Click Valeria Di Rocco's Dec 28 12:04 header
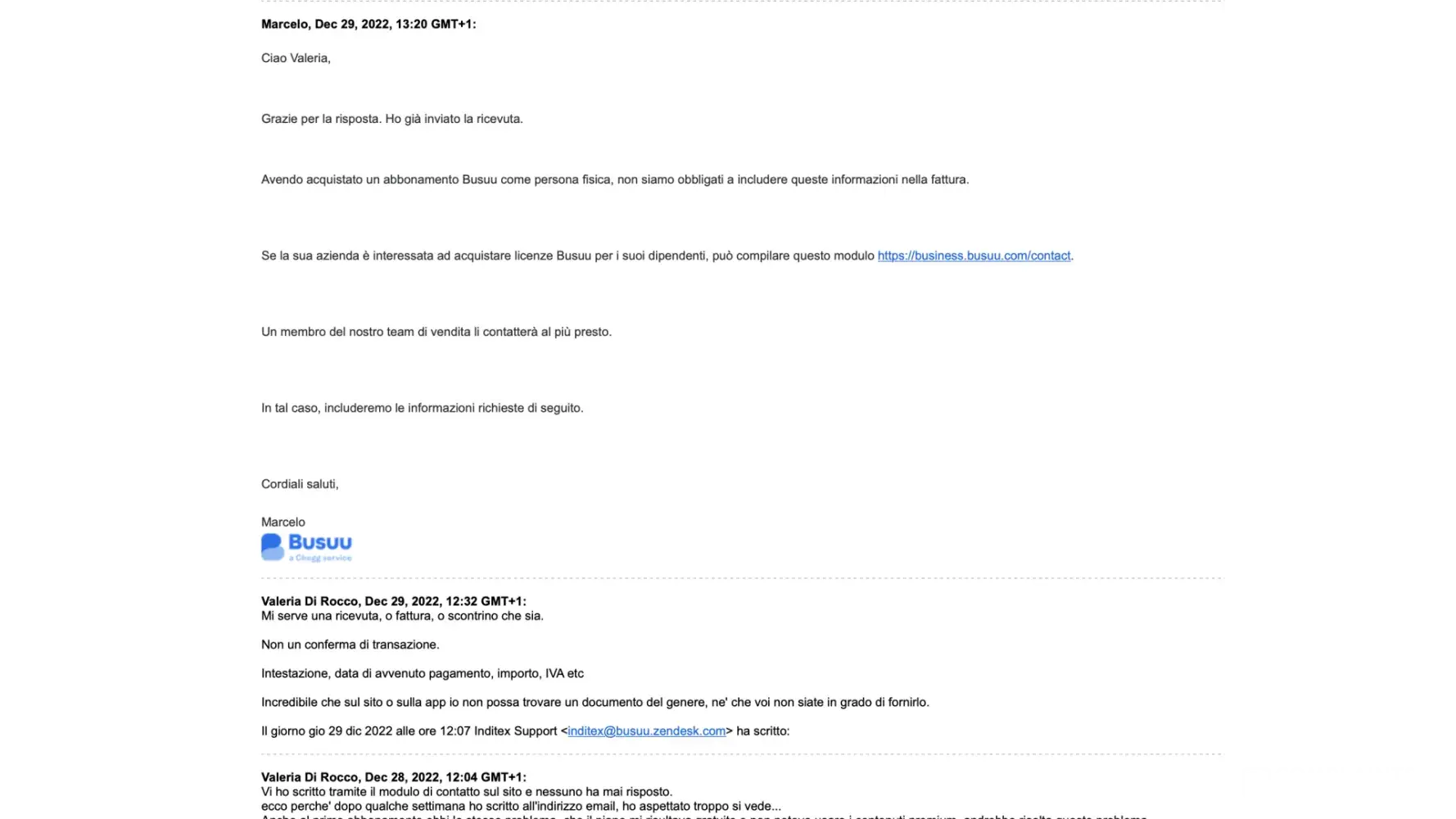The width and height of the screenshot is (1456, 819). tap(393, 777)
